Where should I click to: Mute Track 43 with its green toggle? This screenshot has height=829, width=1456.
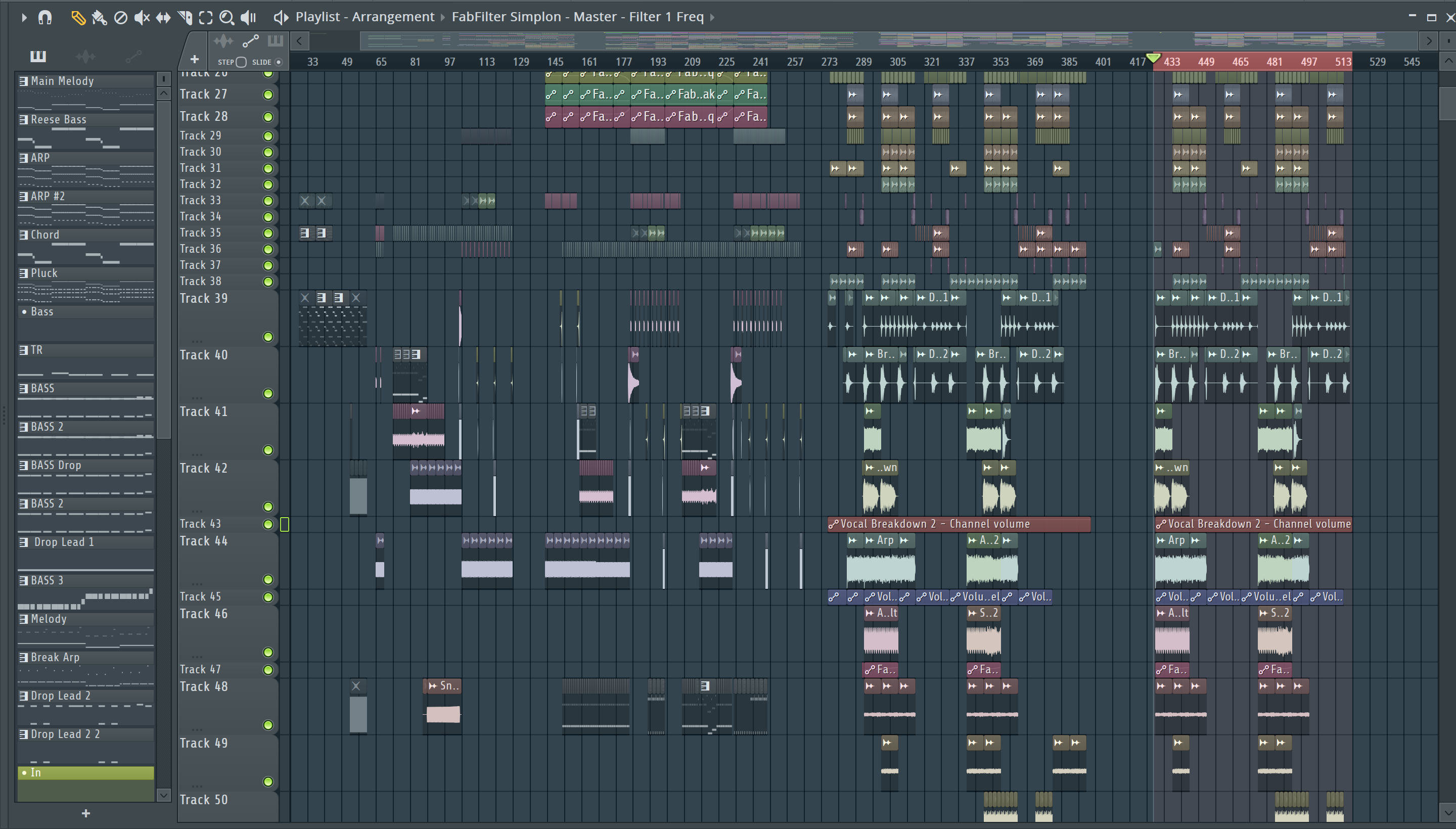click(268, 524)
